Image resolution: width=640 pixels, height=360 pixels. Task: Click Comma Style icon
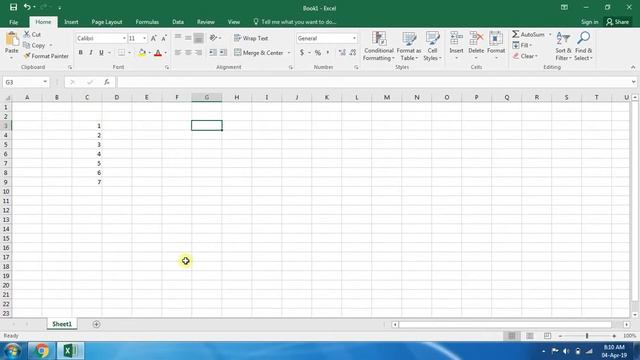328,53
